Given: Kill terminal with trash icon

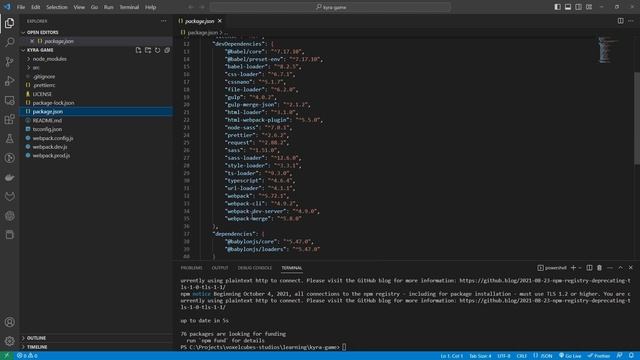Looking at the screenshot, I should click(599, 268).
